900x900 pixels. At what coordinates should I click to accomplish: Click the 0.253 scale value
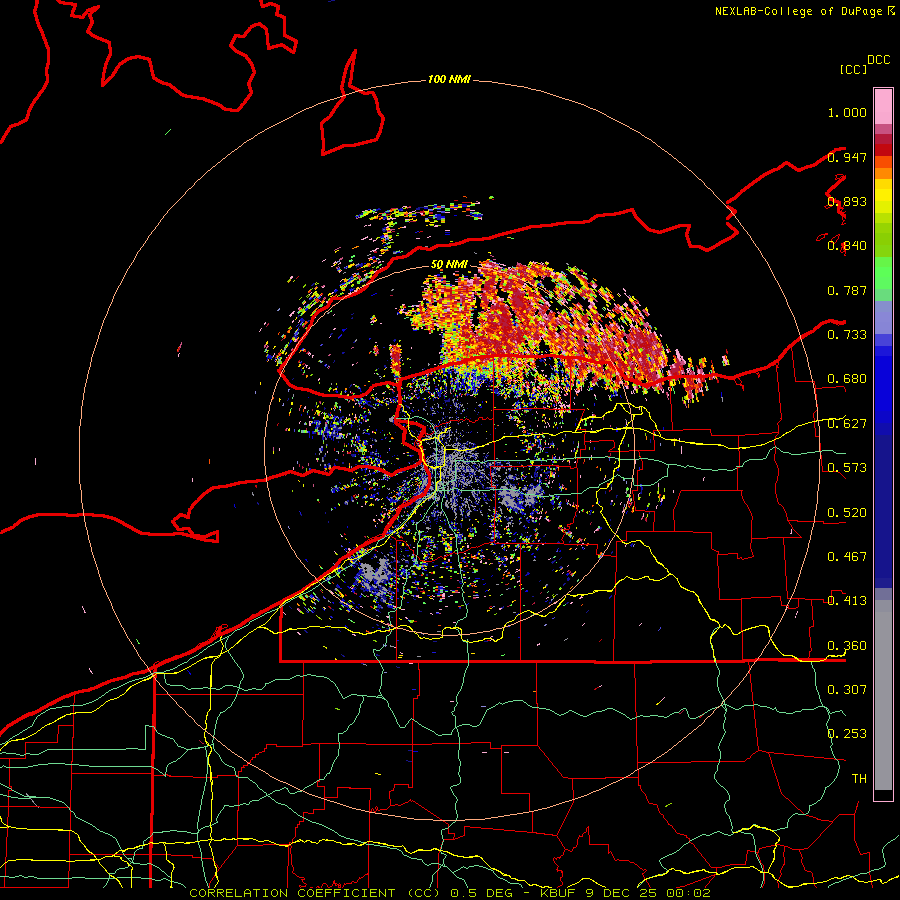point(847,734)
